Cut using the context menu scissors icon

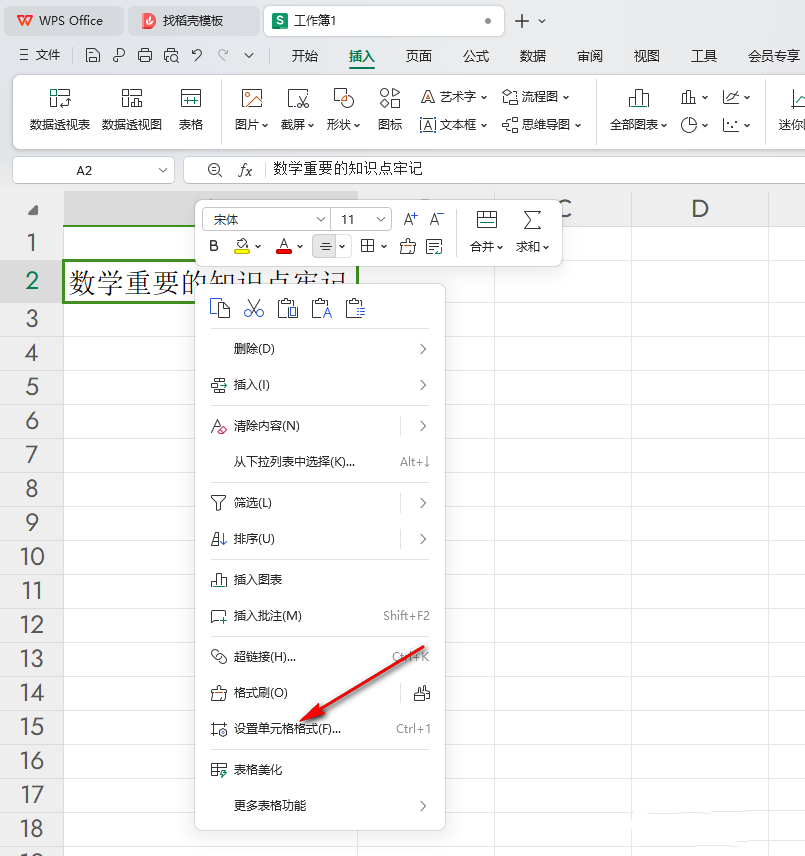(254, 308)
